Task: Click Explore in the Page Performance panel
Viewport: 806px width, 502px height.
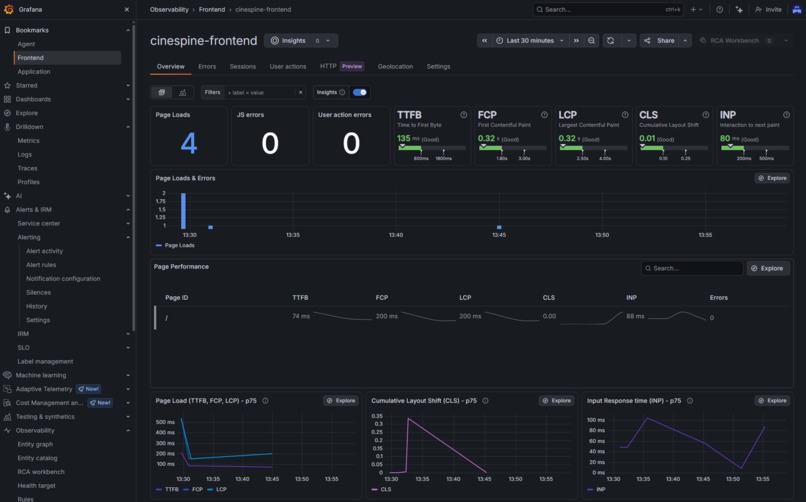Action: (768, 268)
